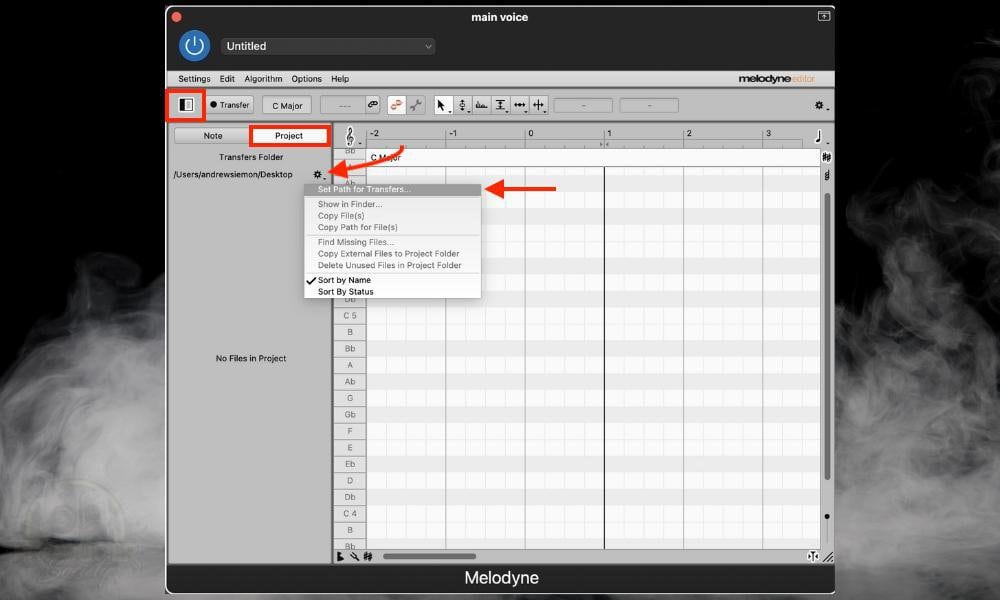Click the /Users/andrewsiemon/Desktop path text
Viewport: 1000px width, 600px height.
tap(233, 174)
